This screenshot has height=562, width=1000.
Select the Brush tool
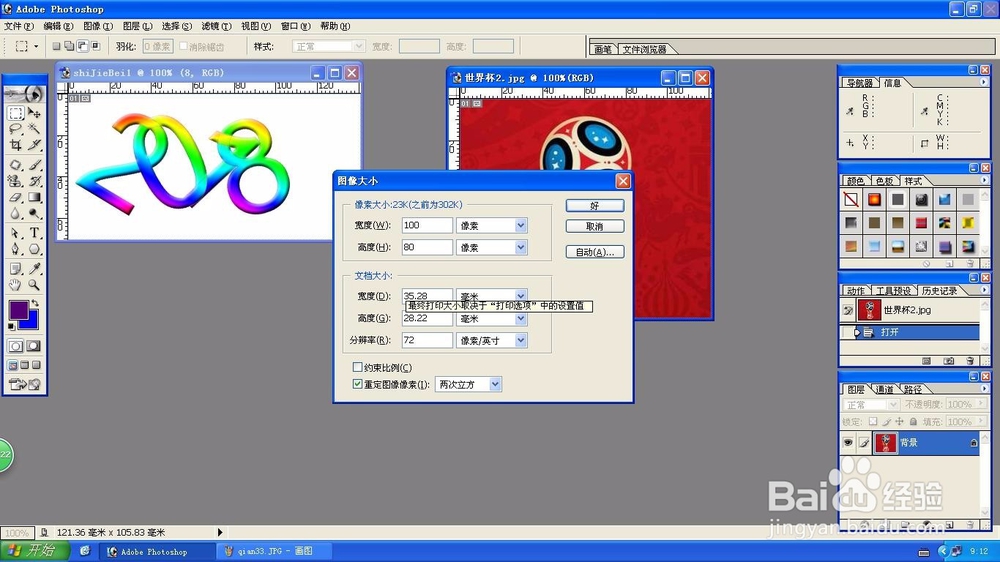pos(34,166)
